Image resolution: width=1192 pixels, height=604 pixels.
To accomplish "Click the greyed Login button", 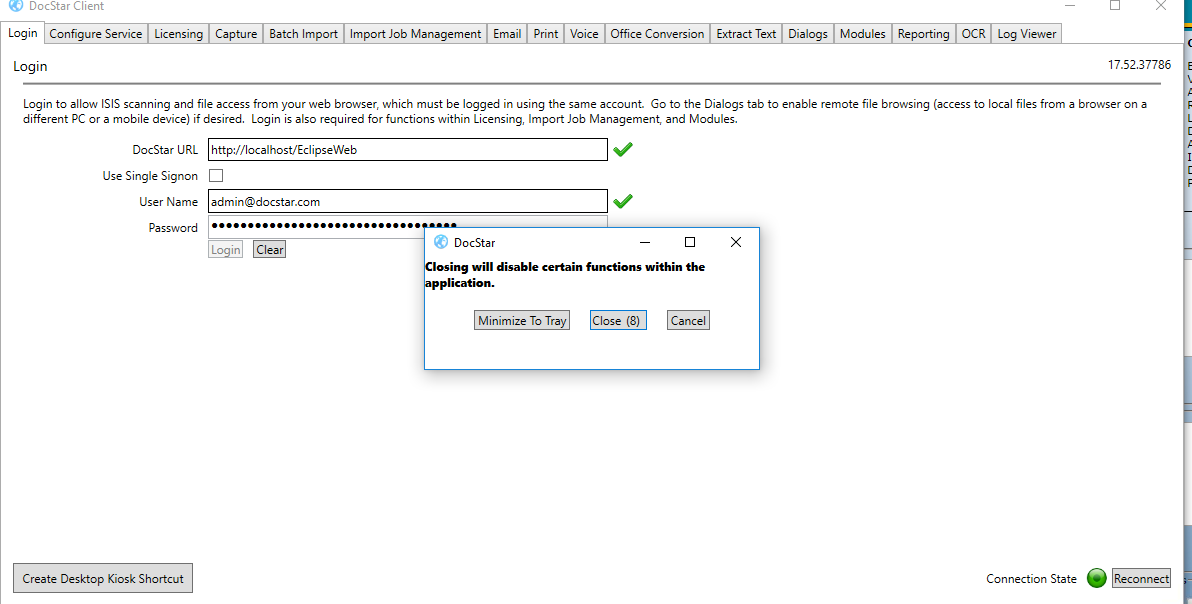I will tap(226, 249).
